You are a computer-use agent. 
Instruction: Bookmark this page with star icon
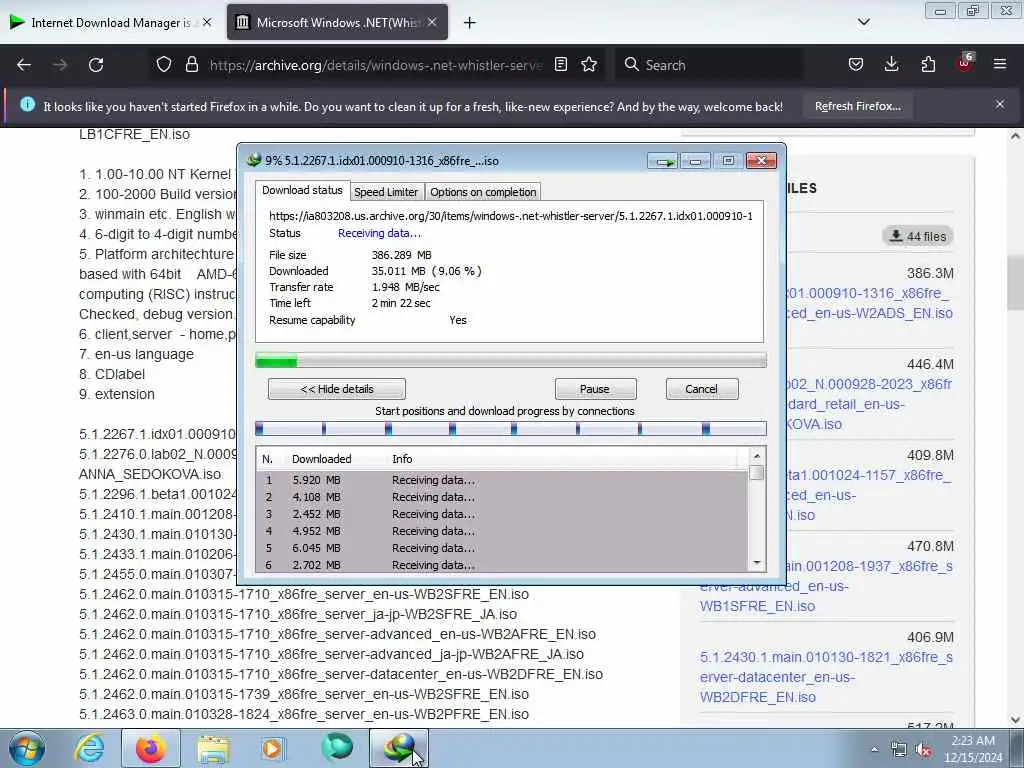pos(589,65)
